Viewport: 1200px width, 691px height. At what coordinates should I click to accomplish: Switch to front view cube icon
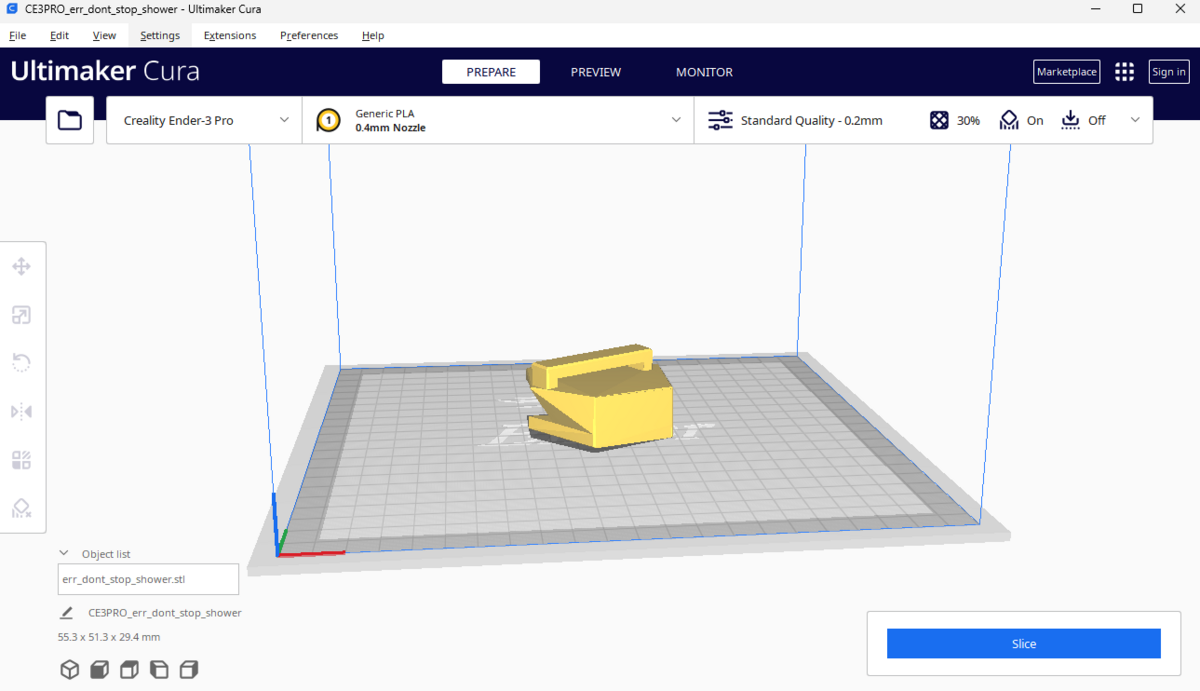[x=99, y=670]
